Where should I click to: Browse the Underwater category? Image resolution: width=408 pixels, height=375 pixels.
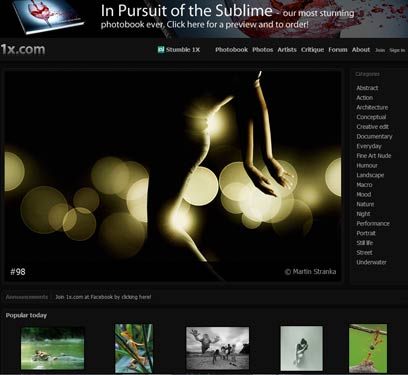(x=371, y=262)
